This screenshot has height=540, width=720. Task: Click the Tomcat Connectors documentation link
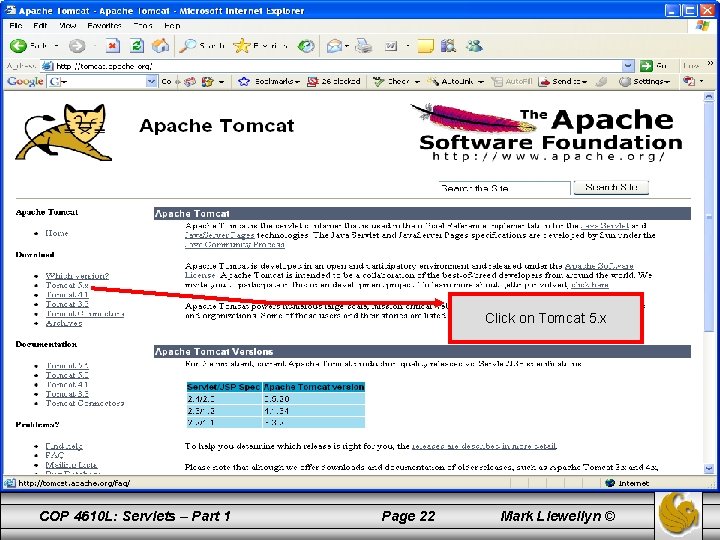click(85, 403)
